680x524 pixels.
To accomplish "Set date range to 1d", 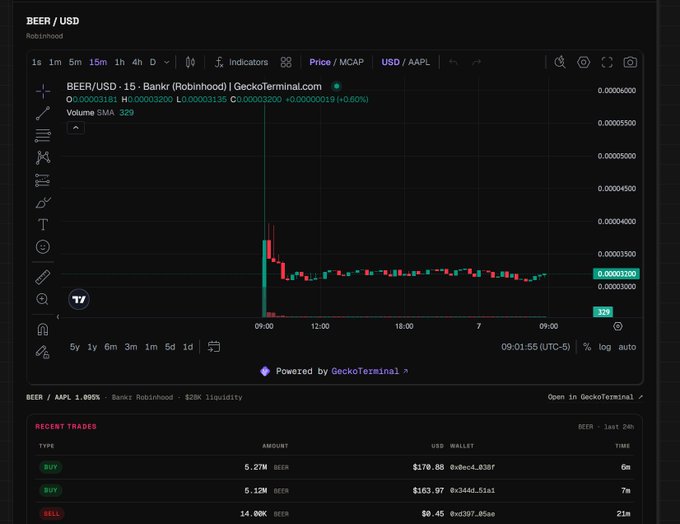I will tap(188, 347).
